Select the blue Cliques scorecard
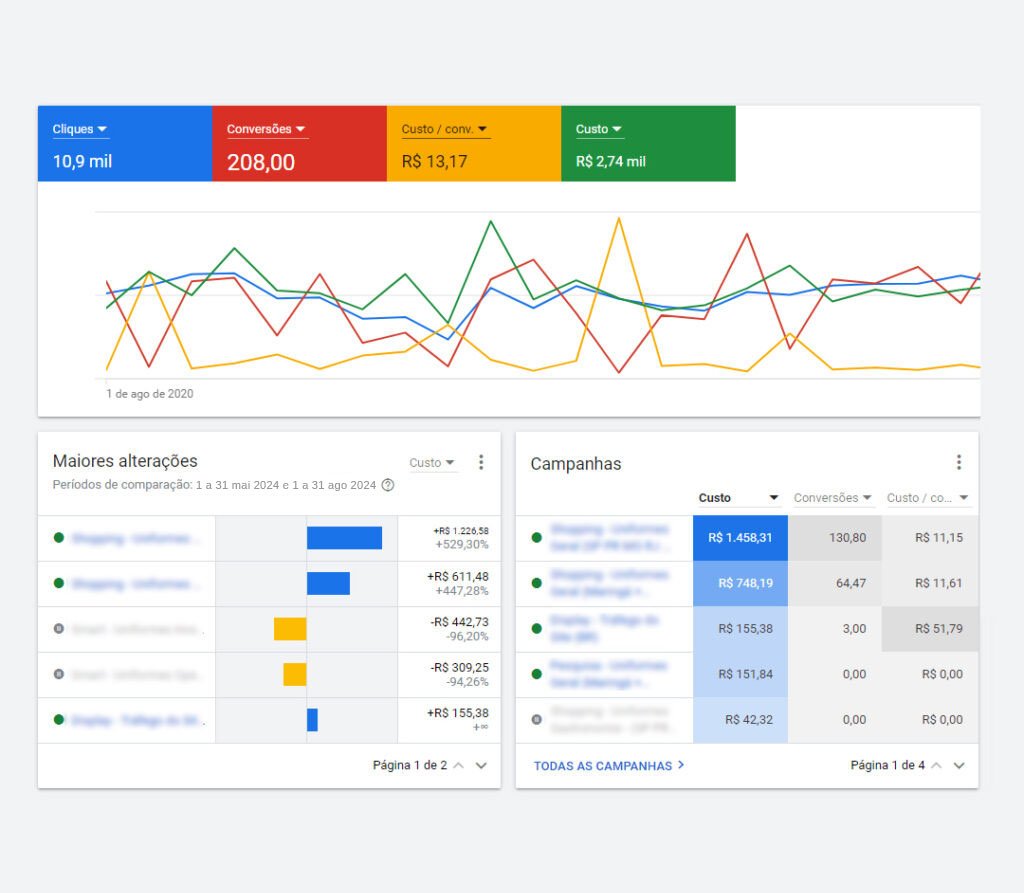 (125, 144)
